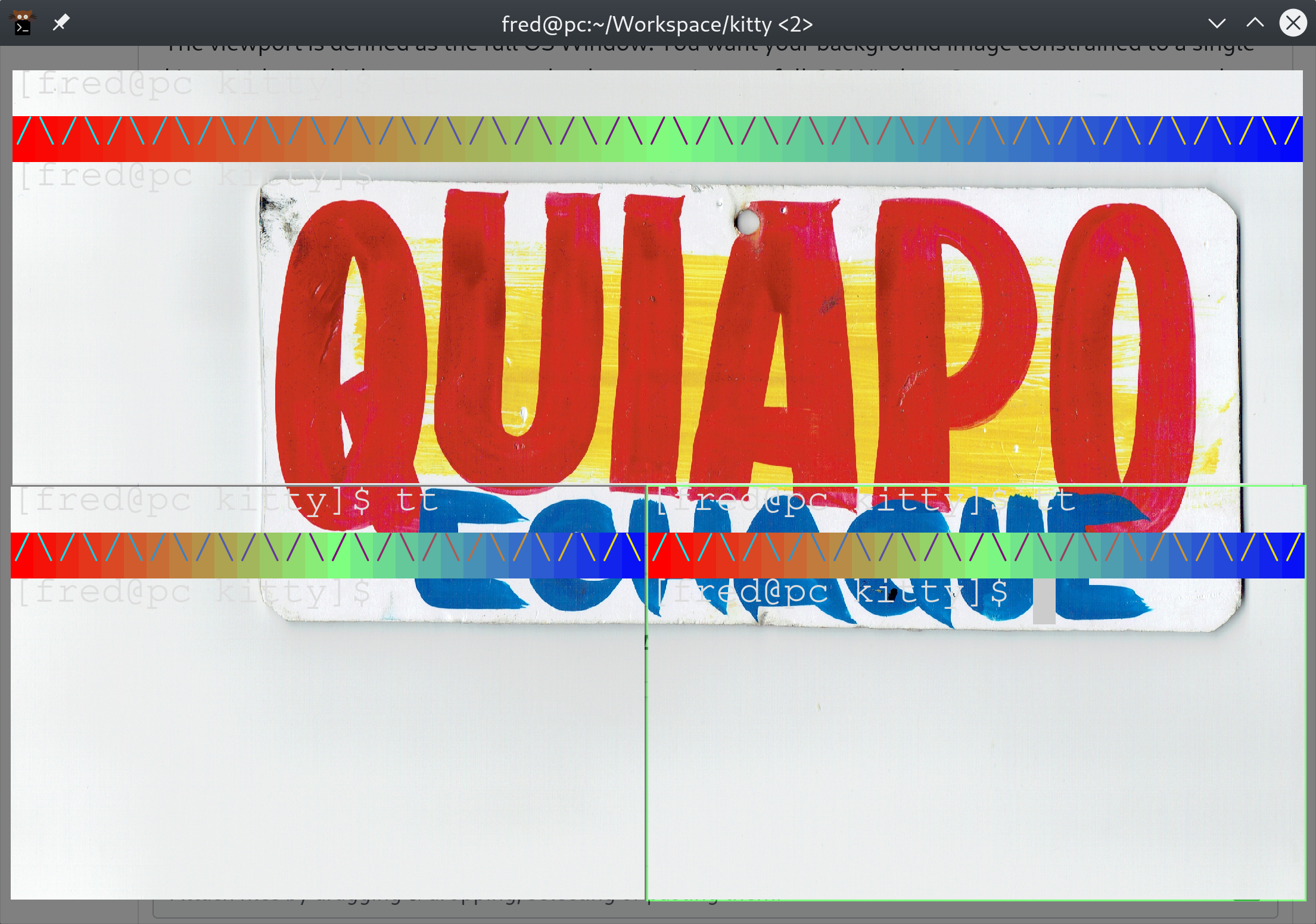Click the empty second prompt in the top pane
The width and height of the screenshot is (1316, 924).
coord(195,176)
